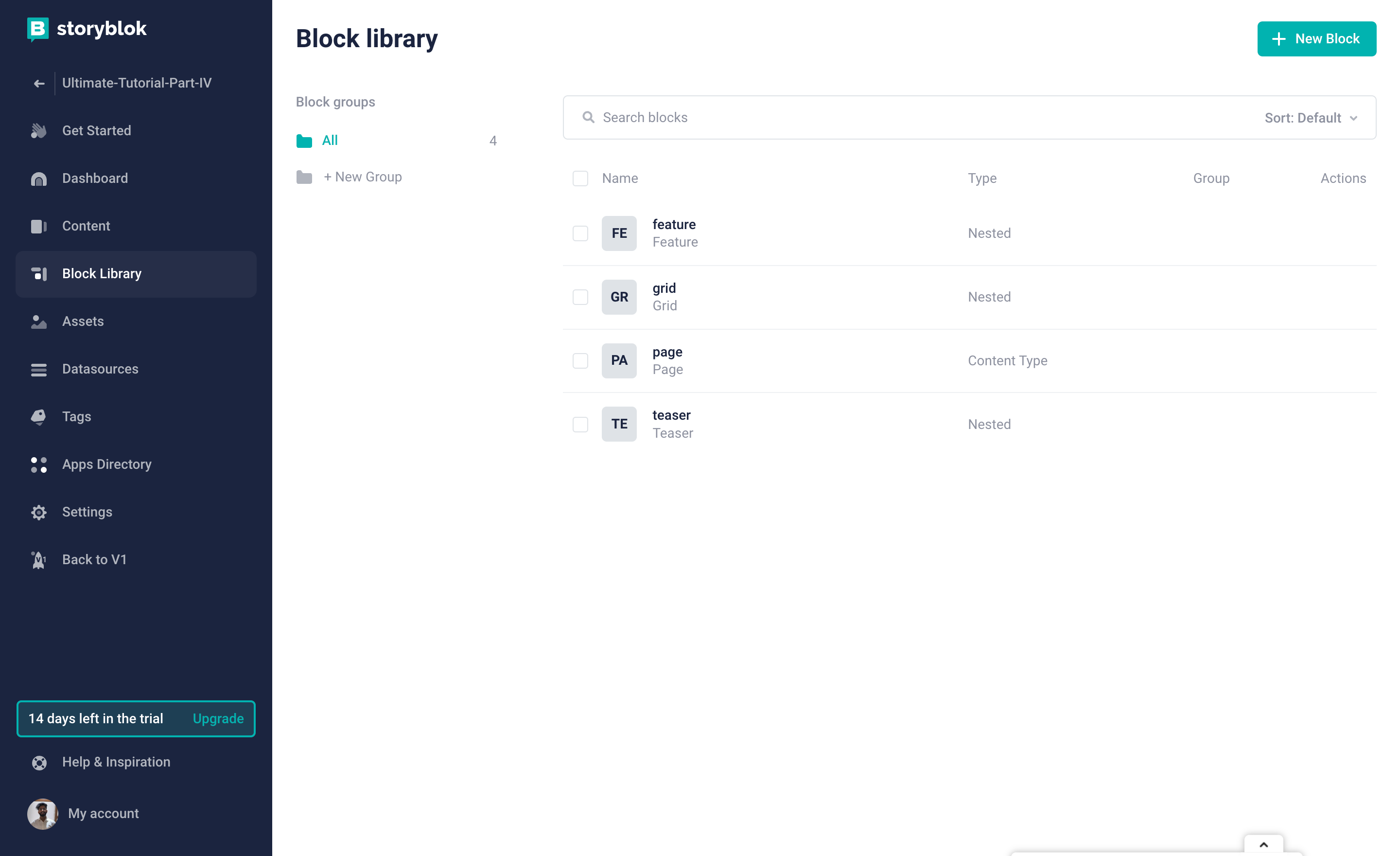Click the Settings gear icon
Viewport: 1400px width, 856px height.
tap(38, 513)
